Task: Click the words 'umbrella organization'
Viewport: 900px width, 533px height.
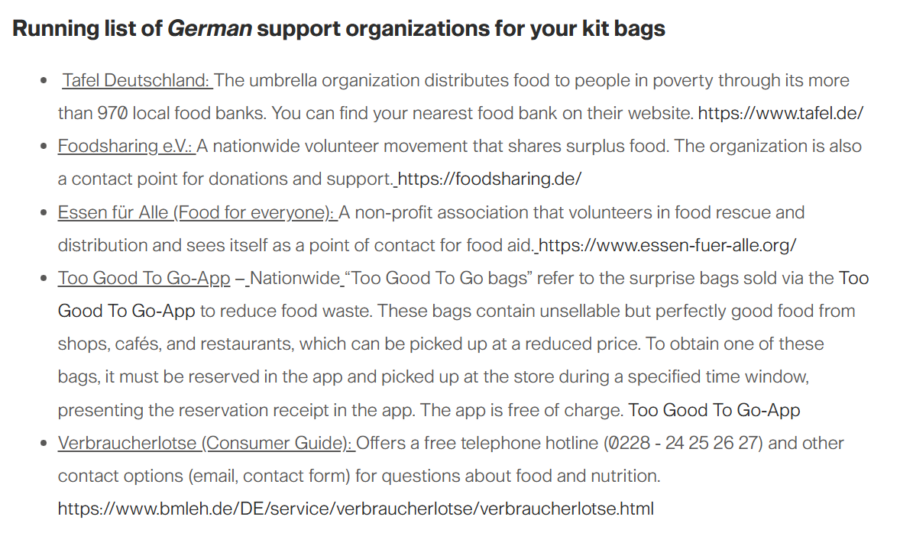Action: 338,81
